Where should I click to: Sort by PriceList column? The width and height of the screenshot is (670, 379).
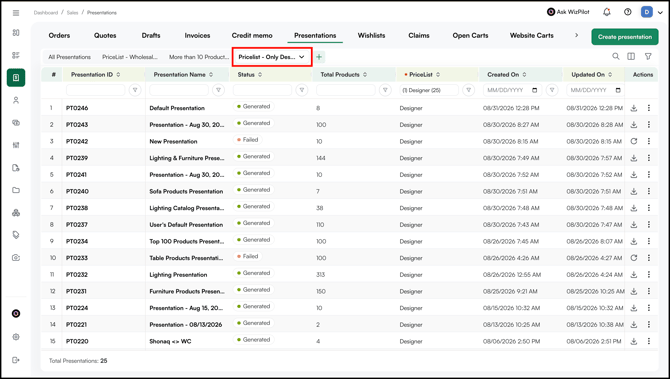click(x=438, y=74)
